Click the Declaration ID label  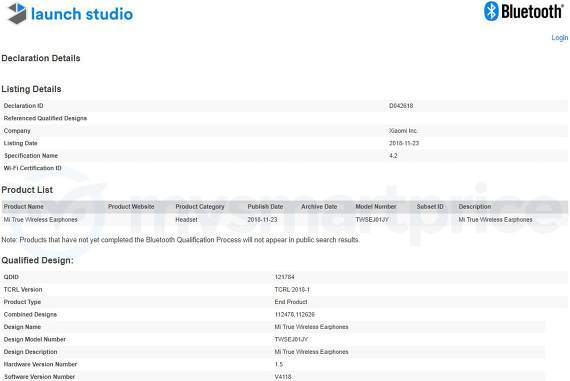tap(23, 106)
